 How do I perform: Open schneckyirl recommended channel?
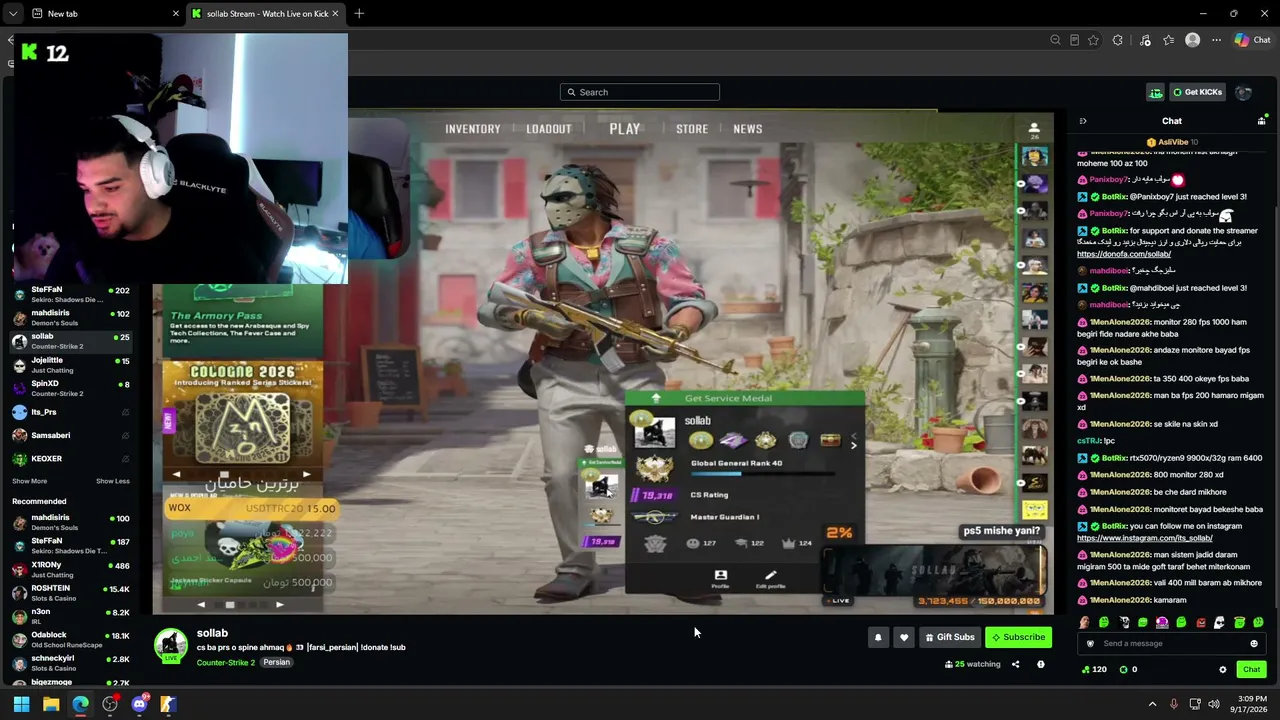click(70, 663)
